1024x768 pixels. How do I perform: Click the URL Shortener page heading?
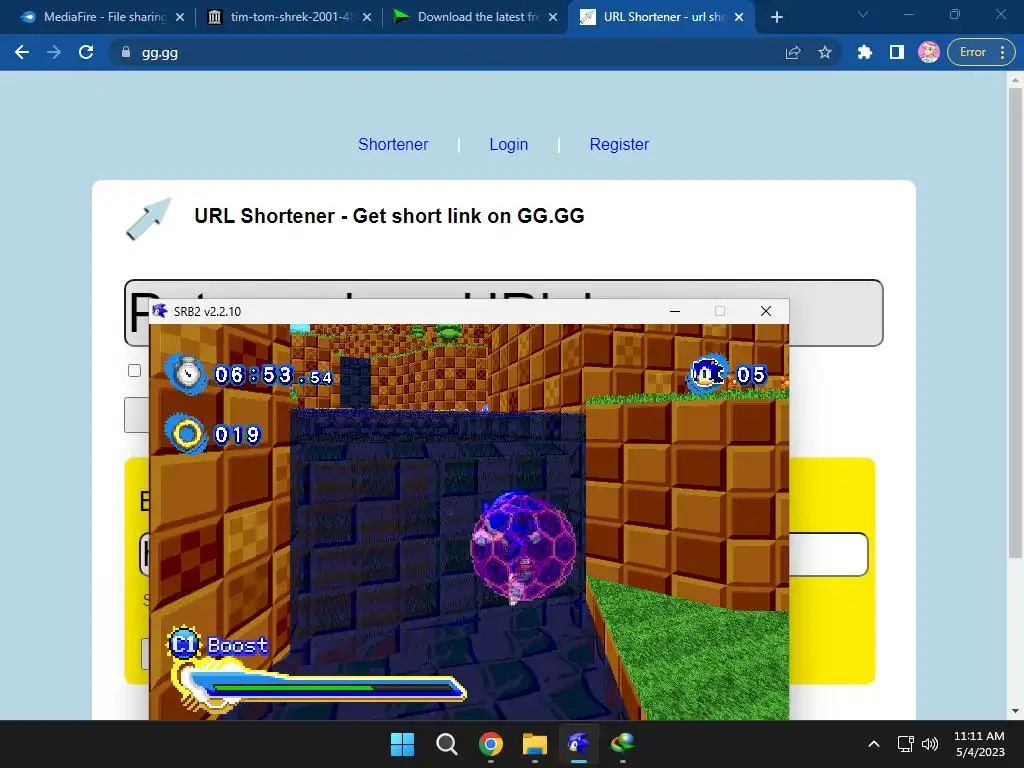[389, 216]
